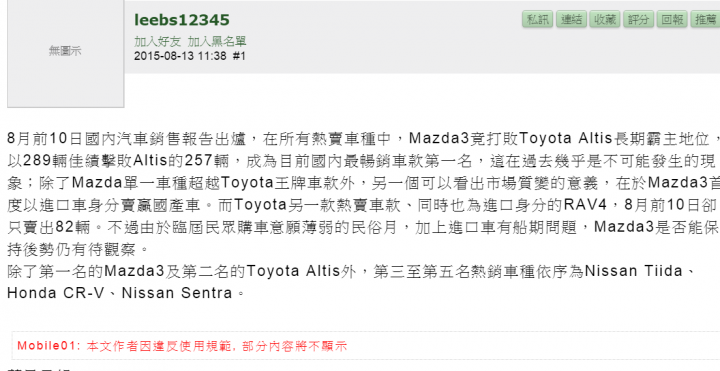The width and height of the screenshot is (720, 371).
Task: Rate this post using 評分
Action: [x=638, y=19]
